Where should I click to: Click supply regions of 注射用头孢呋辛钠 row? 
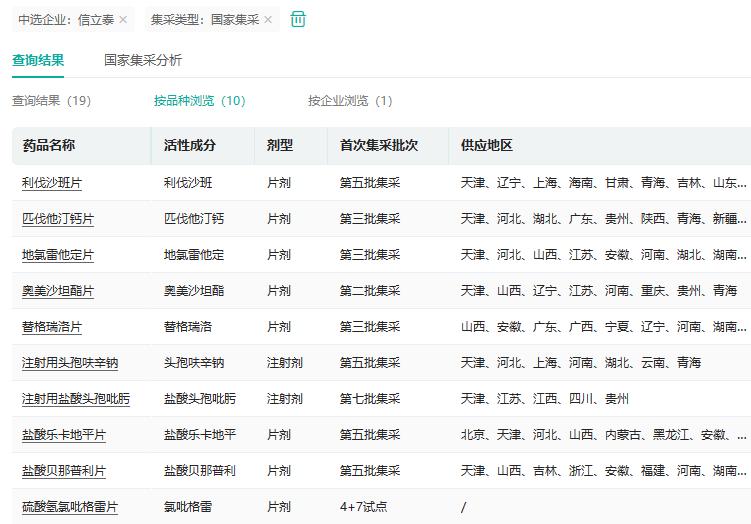pyautogui.click(x=580, y=363)
